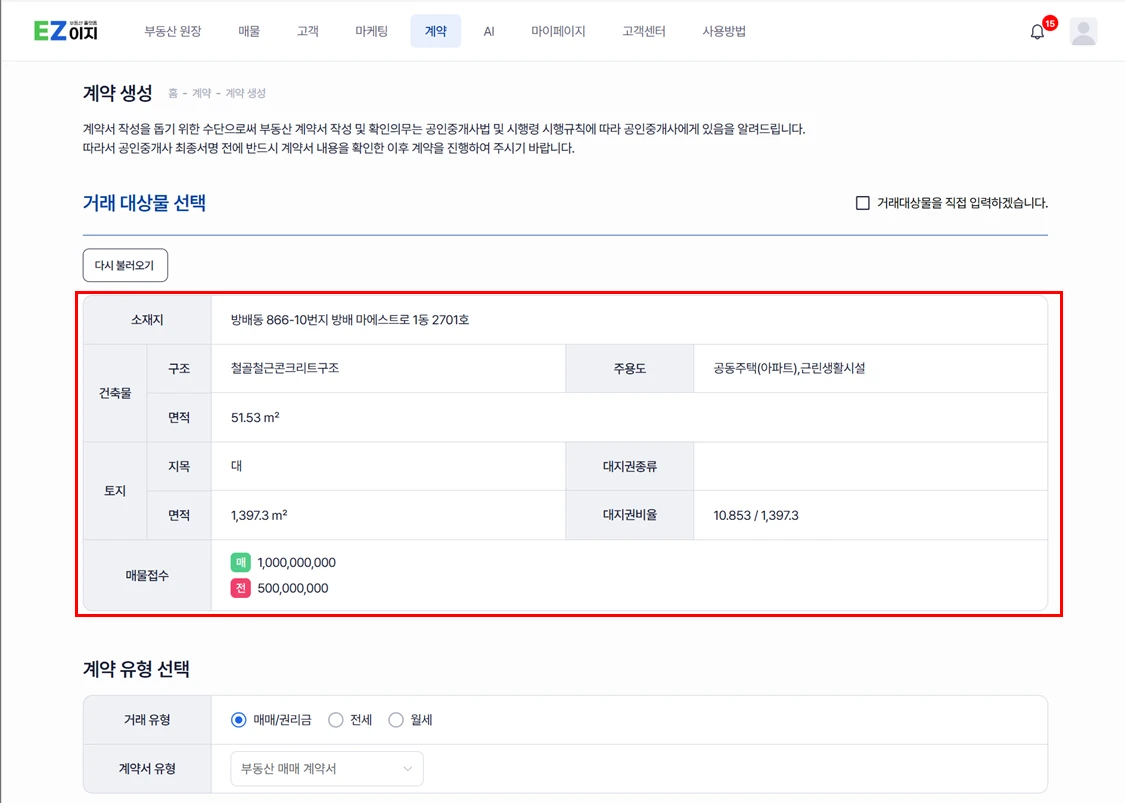Click the 홈 breadcrumb link

173,93
